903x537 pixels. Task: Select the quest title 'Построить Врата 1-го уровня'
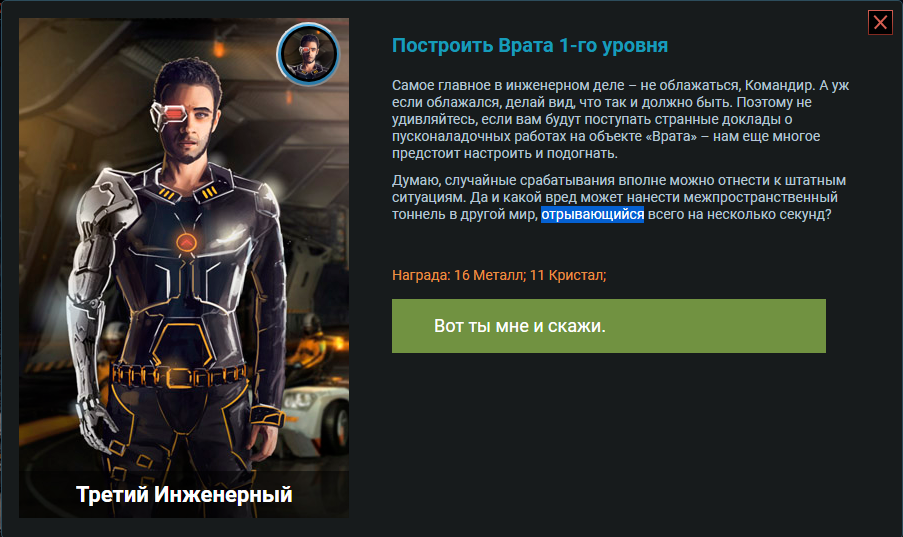coord(530,46)
